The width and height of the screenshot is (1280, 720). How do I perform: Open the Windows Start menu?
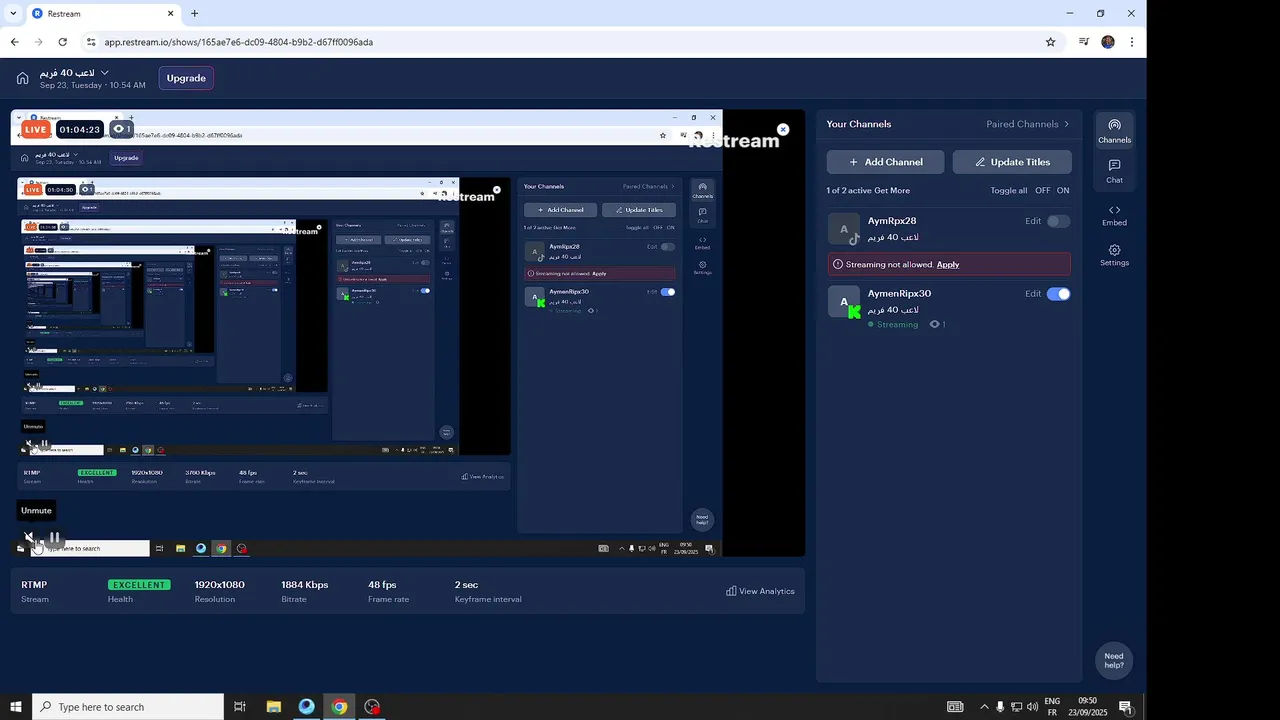16,707
